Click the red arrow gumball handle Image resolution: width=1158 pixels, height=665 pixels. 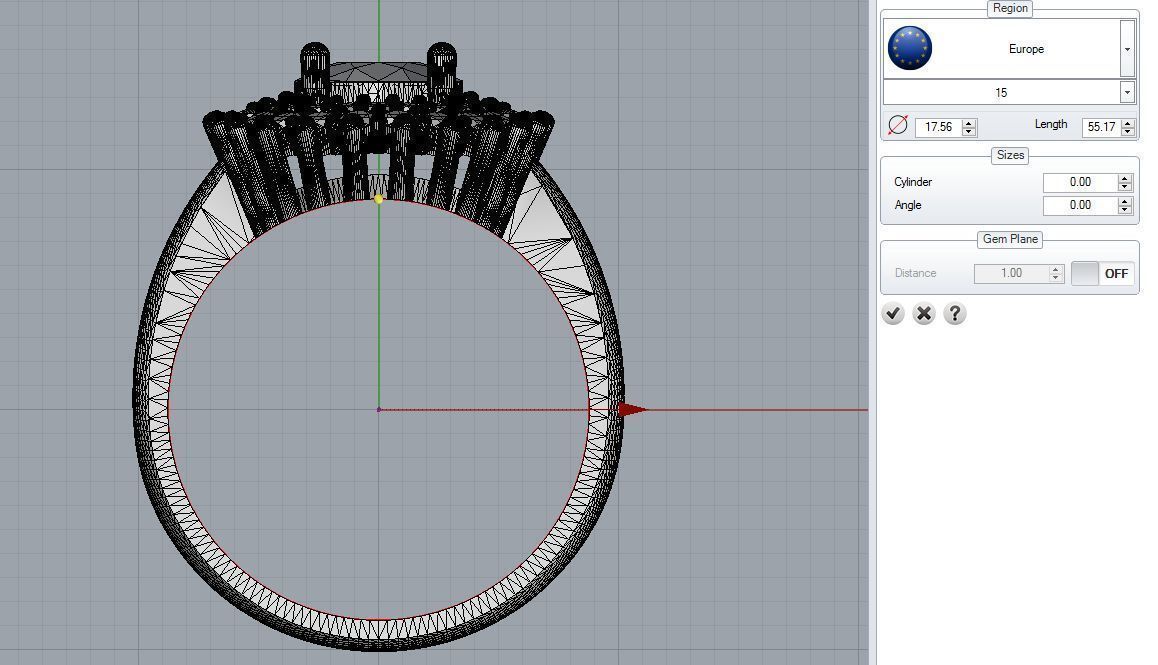[x=632, y=409]
